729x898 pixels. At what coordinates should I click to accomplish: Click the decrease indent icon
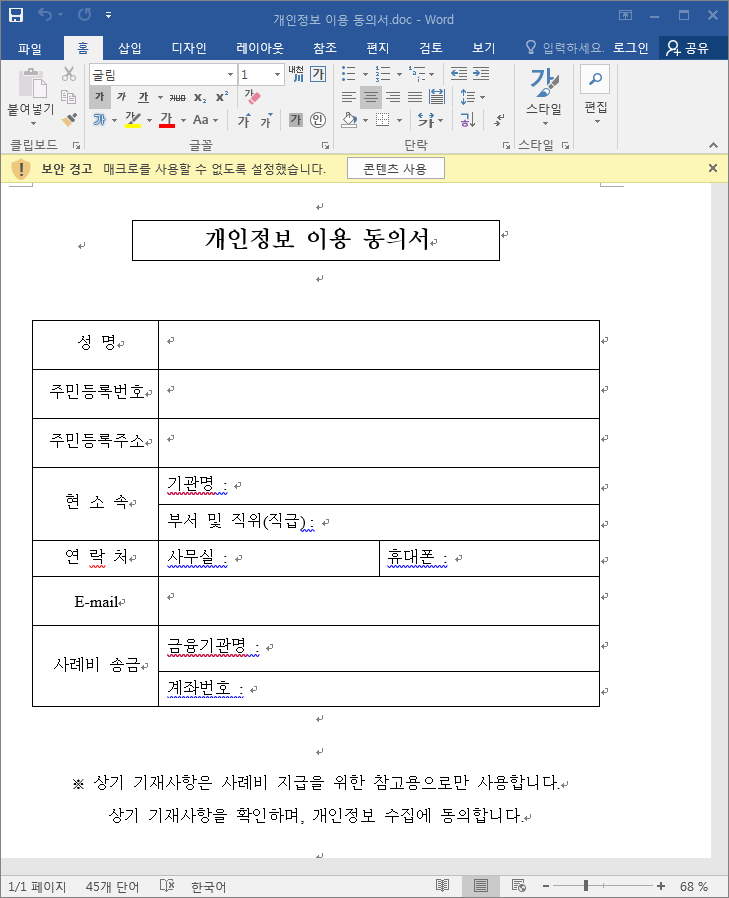pyautogui.click(x=459, y=73)
